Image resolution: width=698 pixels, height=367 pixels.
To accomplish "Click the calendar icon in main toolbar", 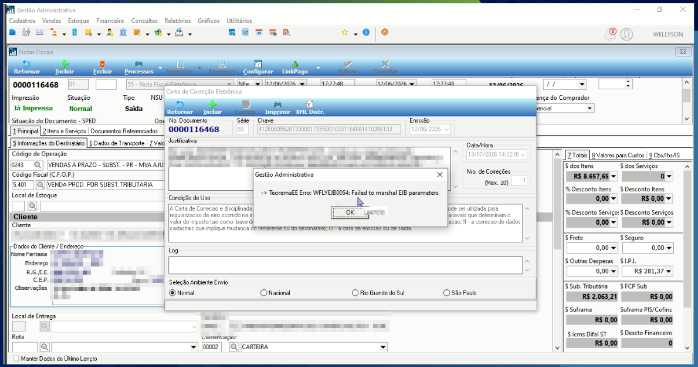I will click(259, 33).
